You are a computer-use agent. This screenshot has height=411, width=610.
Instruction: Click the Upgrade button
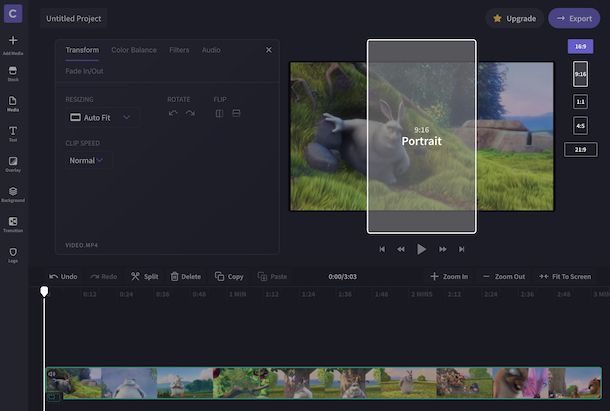pyautogui.click(x=514, y=18)
